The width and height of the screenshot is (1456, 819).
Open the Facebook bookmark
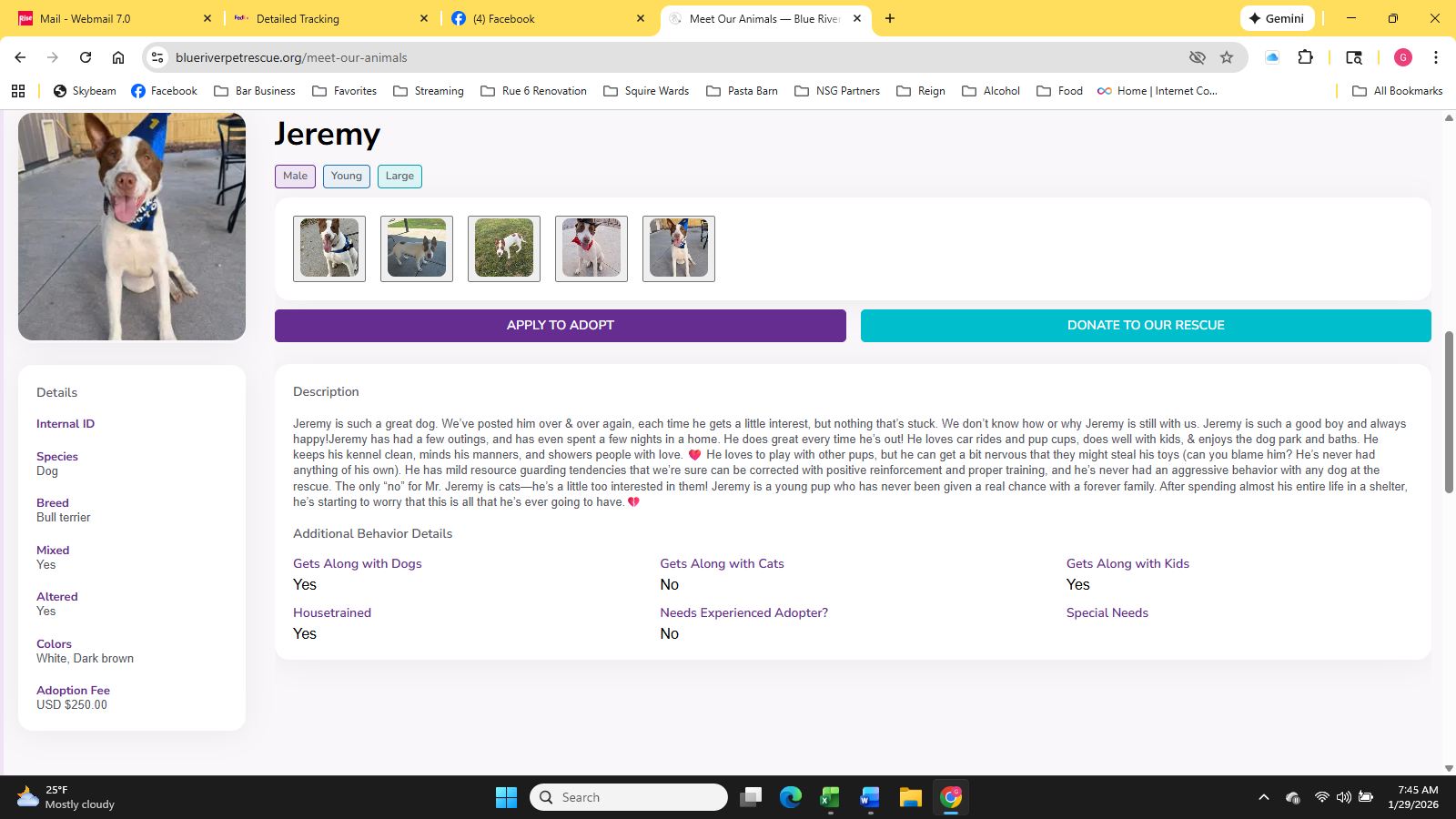point(164,91)
